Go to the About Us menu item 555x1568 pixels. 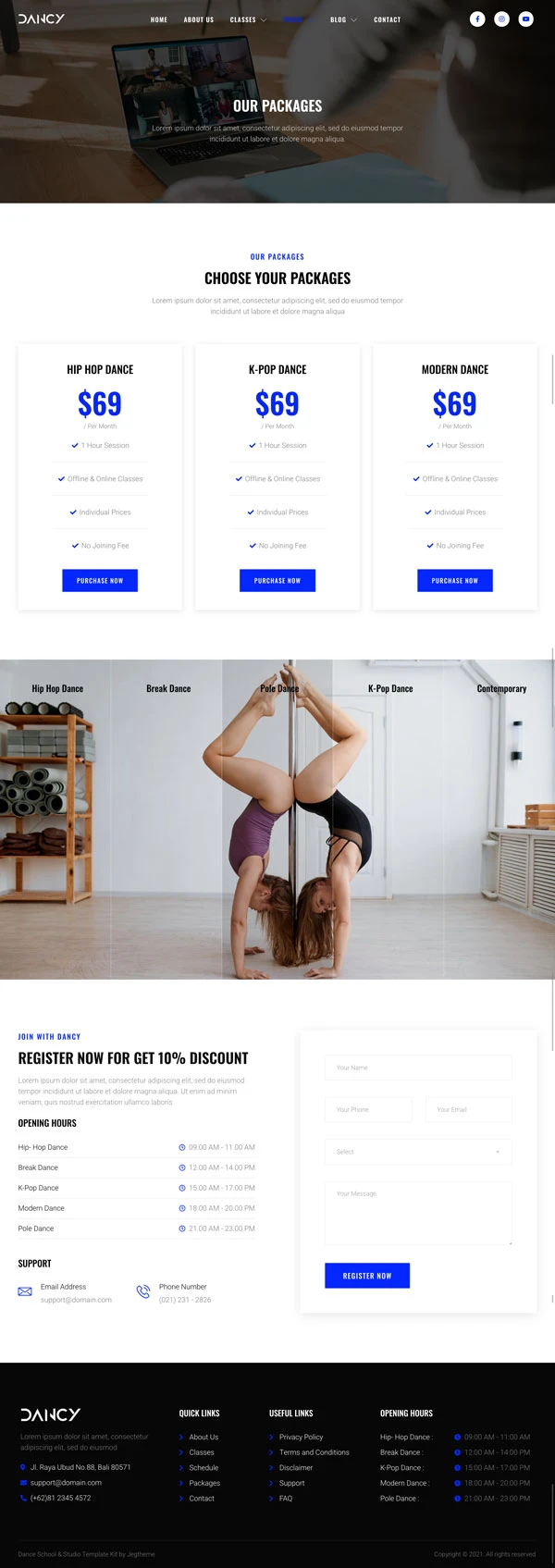[x=199, y=19]
